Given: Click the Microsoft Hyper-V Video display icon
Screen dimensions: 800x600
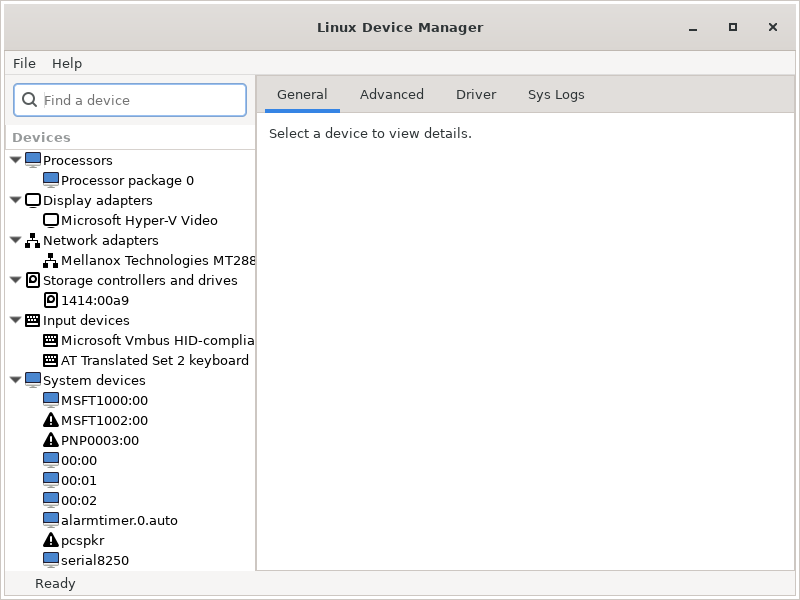Looking at the screenshot, I should pos(51,220).
